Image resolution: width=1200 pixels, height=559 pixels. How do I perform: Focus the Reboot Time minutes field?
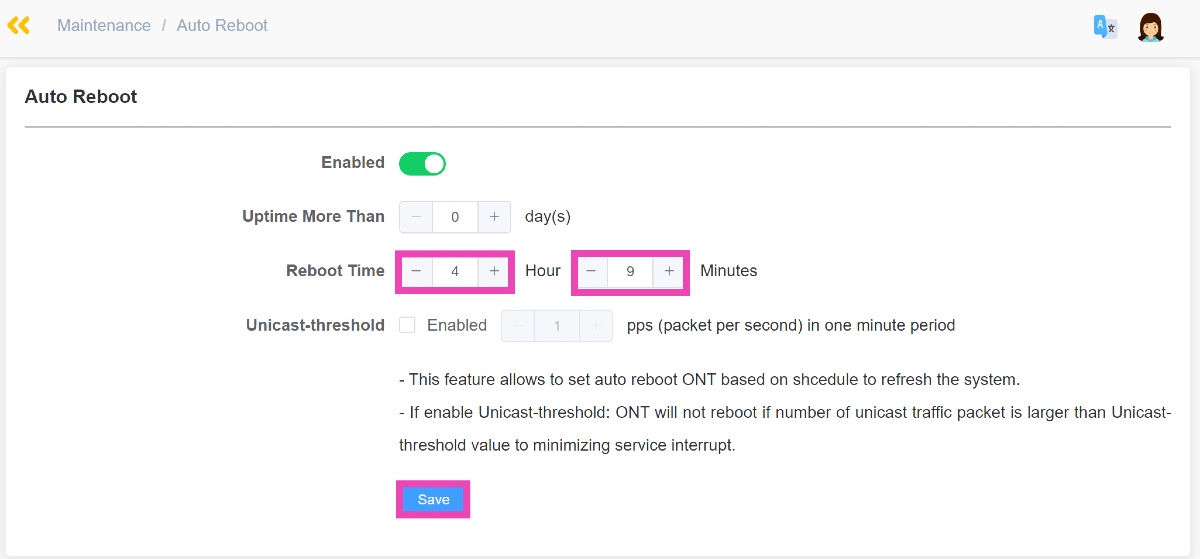(x=630, y=271)
